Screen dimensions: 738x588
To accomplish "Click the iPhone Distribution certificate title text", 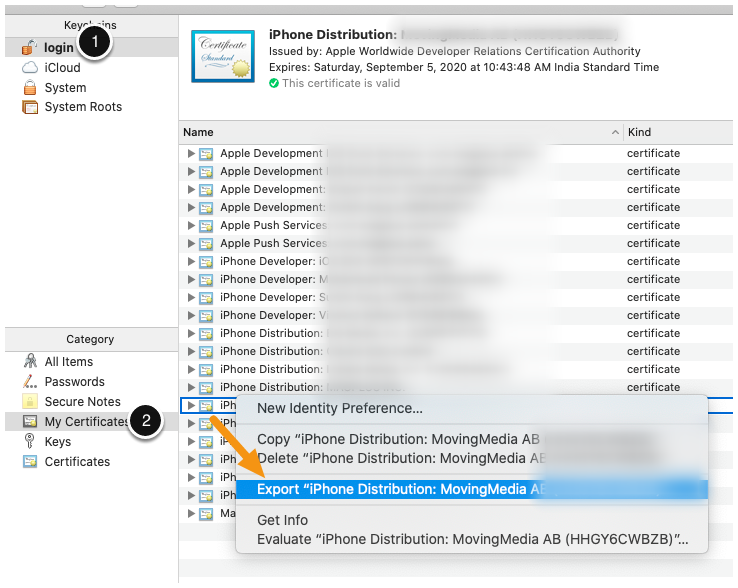I will [x=333, y=35].
